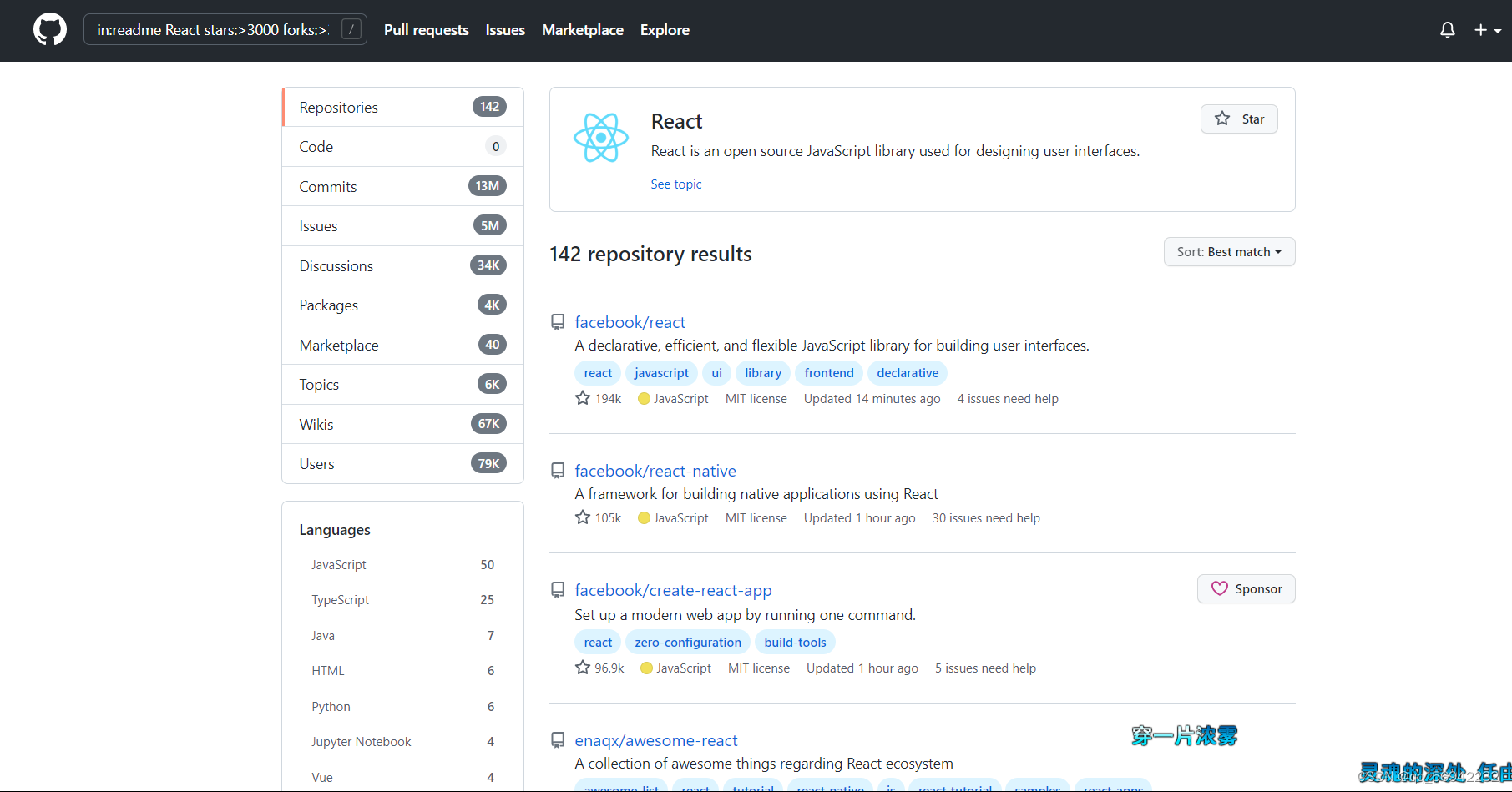Click react tag under facebook/react
This screenshot has height=792, width=1512.
[598, 373]
